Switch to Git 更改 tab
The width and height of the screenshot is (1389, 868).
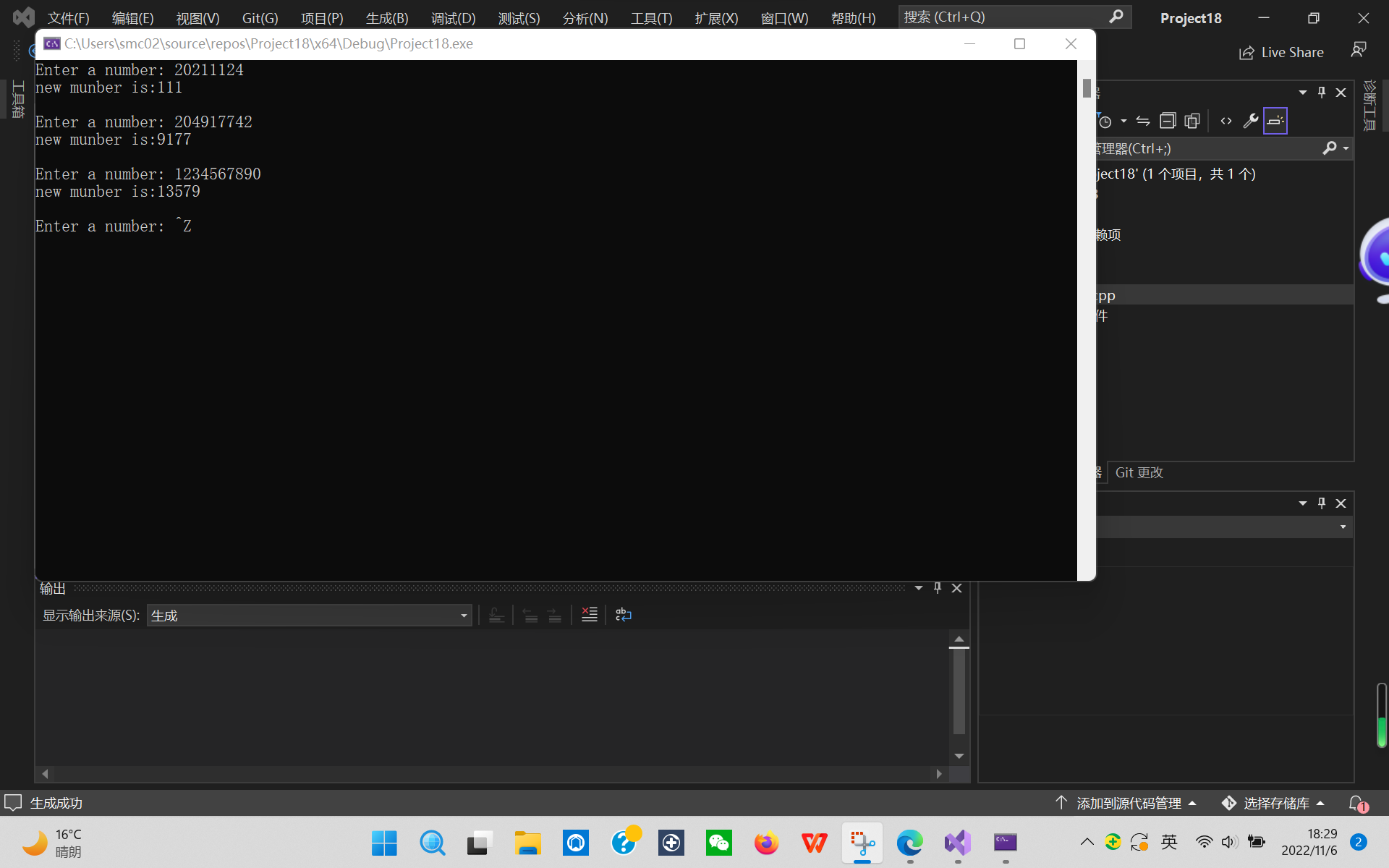[x=1139, y=472]
